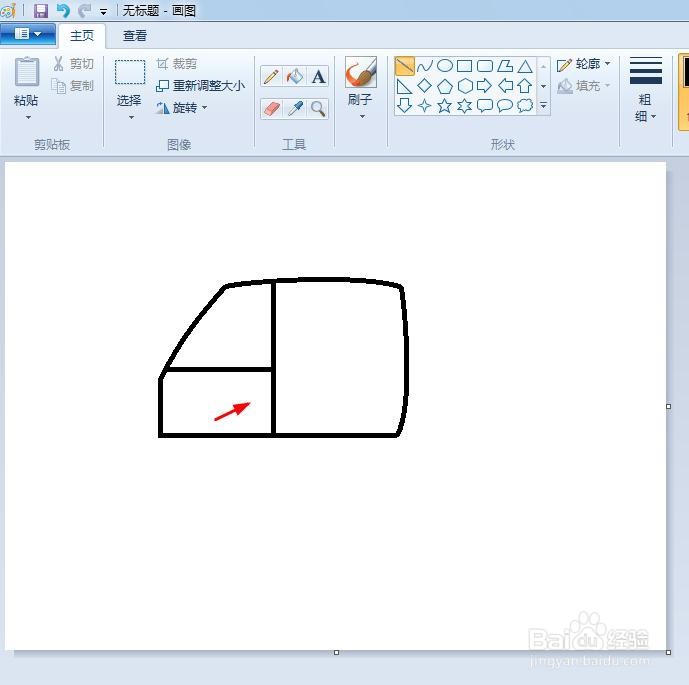The image size is (689, 685).
Task: Open the 粗细 line thickness menu
Action: pyautogui.click(x=645, y=90)
